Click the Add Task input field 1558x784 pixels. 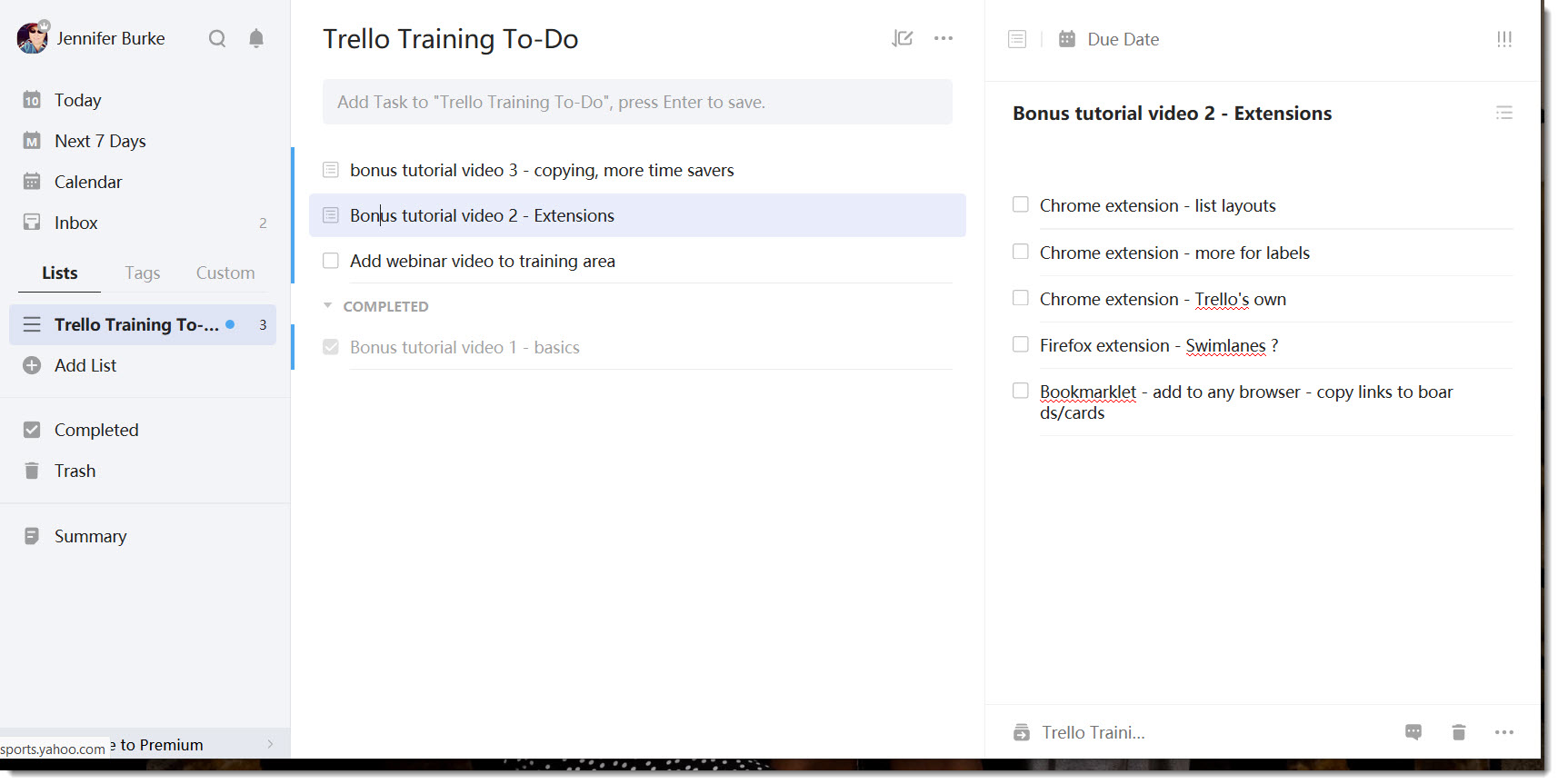point(637,102)
